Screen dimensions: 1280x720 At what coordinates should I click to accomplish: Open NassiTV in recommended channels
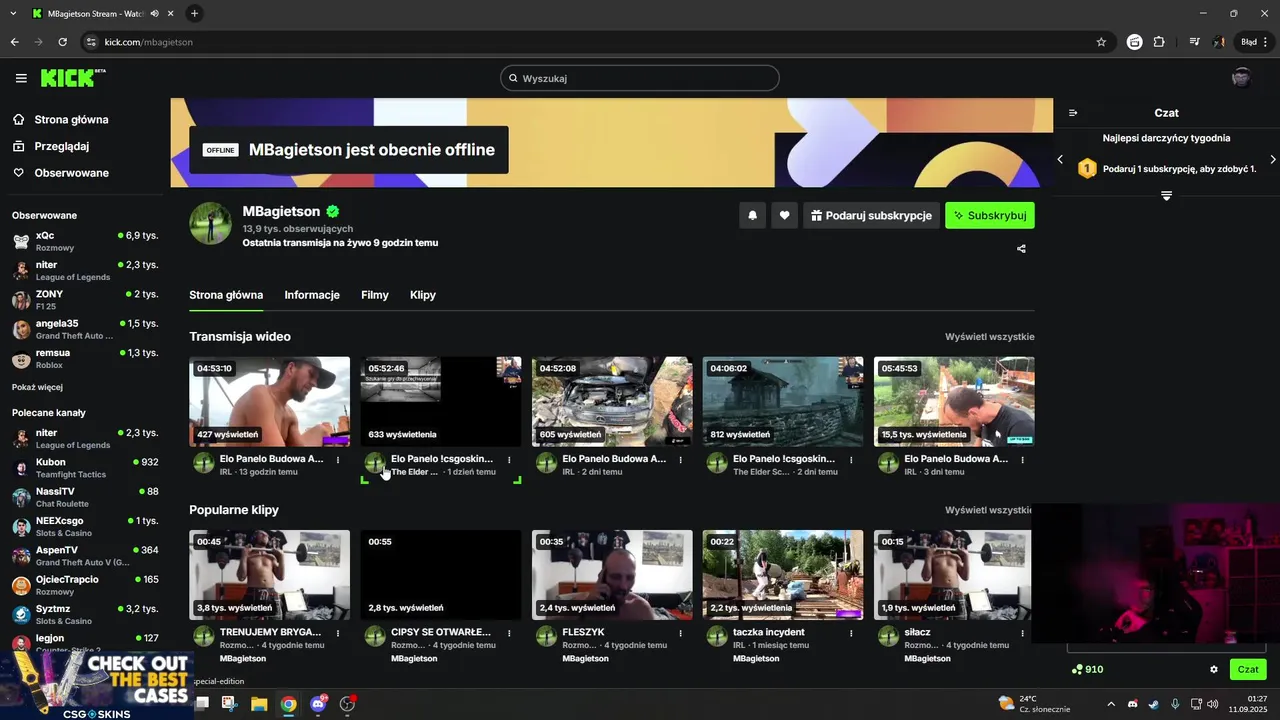coord(85,497)
